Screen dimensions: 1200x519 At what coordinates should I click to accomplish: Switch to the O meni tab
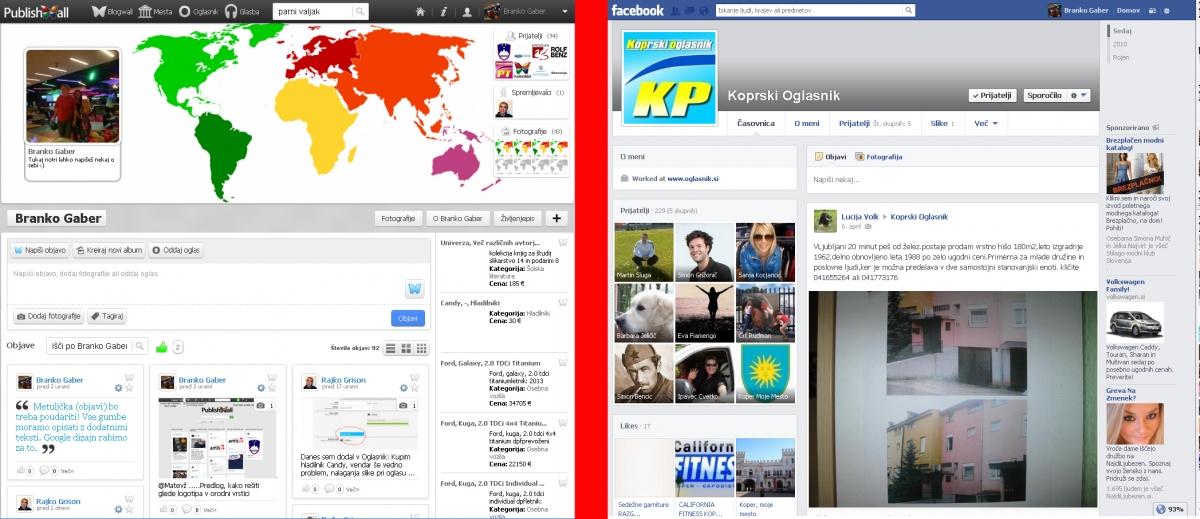[807, 123]
